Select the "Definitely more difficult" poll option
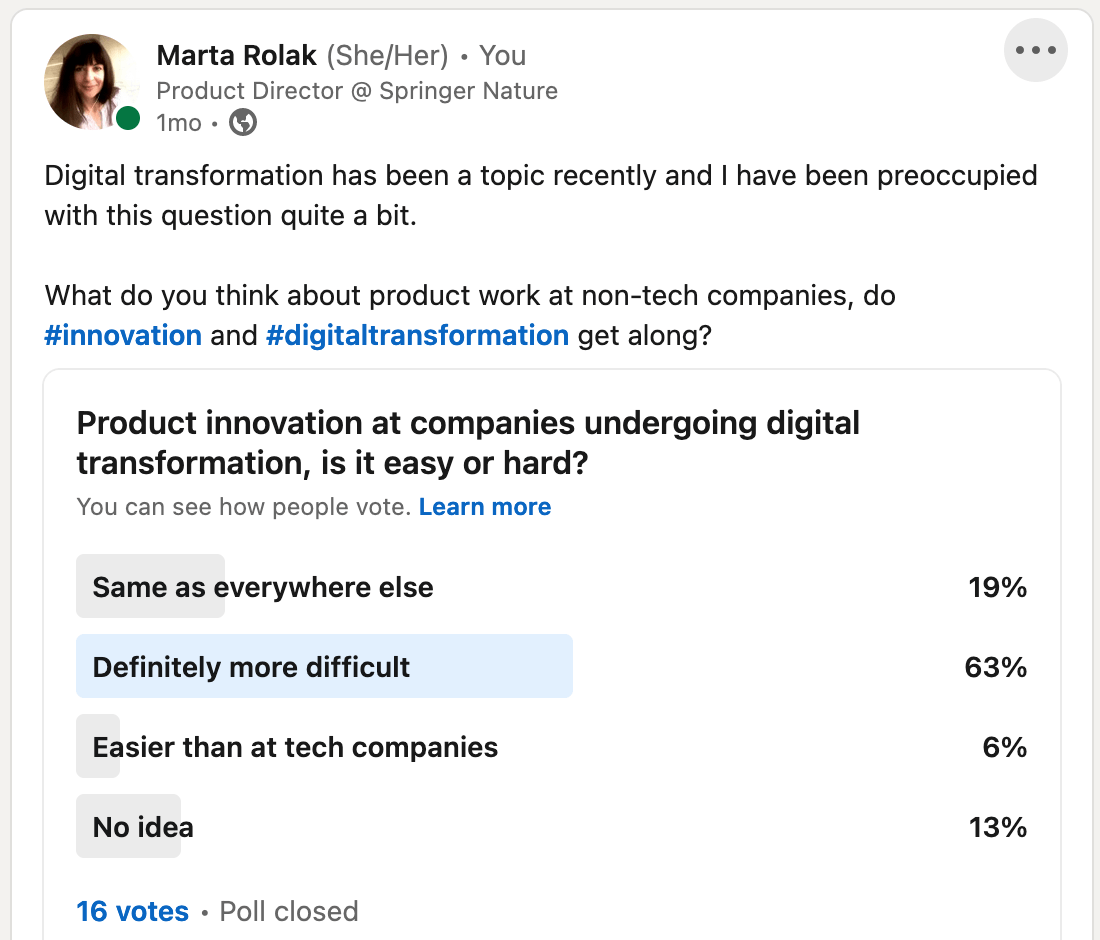Viewport: 1100px width, 940px height. [x=252, y=667]
